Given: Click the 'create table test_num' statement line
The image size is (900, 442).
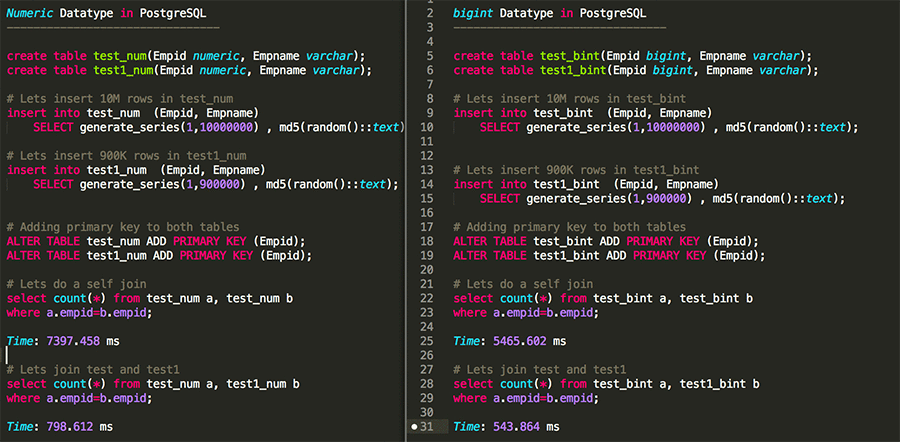Looking at the screenshot, I should 186,56.
